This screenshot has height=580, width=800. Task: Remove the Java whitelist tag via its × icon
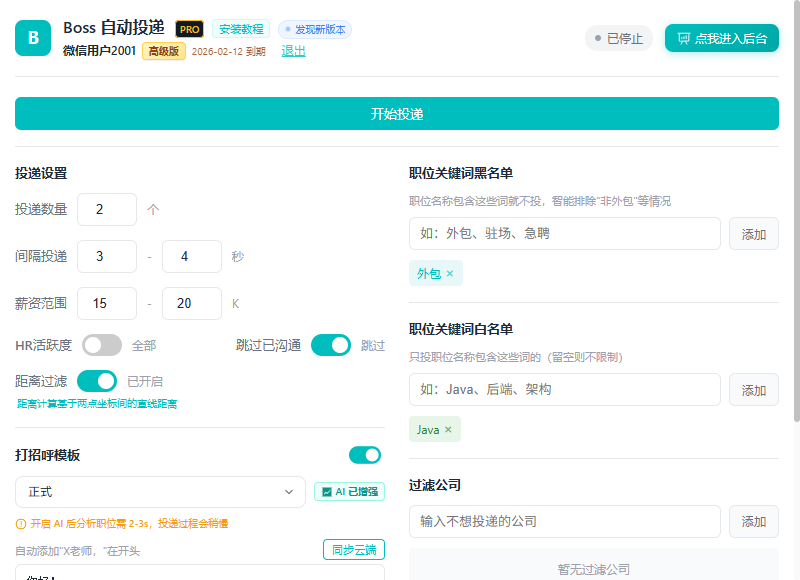[449, 429]
